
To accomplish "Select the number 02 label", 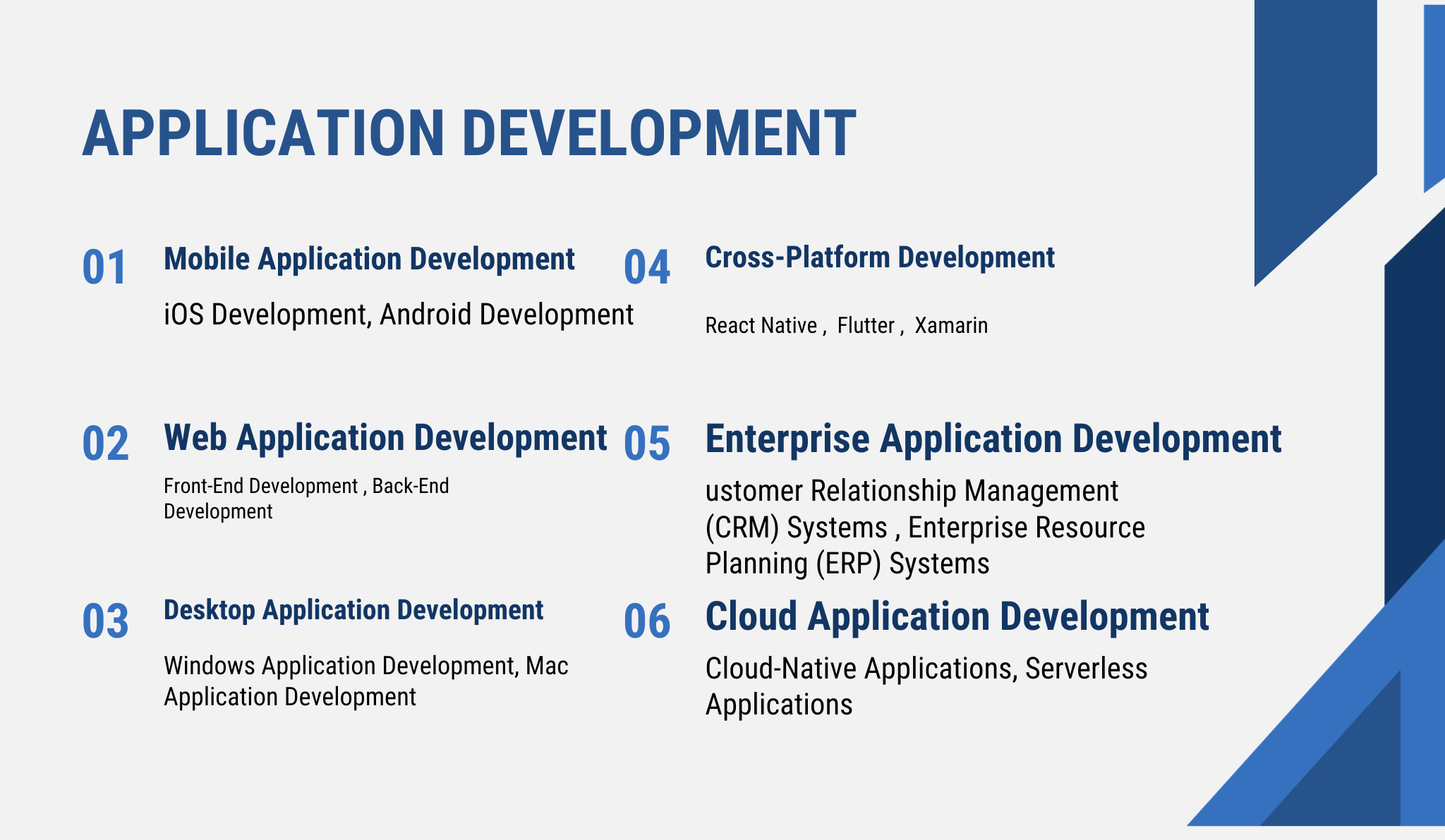I will tap(105, 444).
